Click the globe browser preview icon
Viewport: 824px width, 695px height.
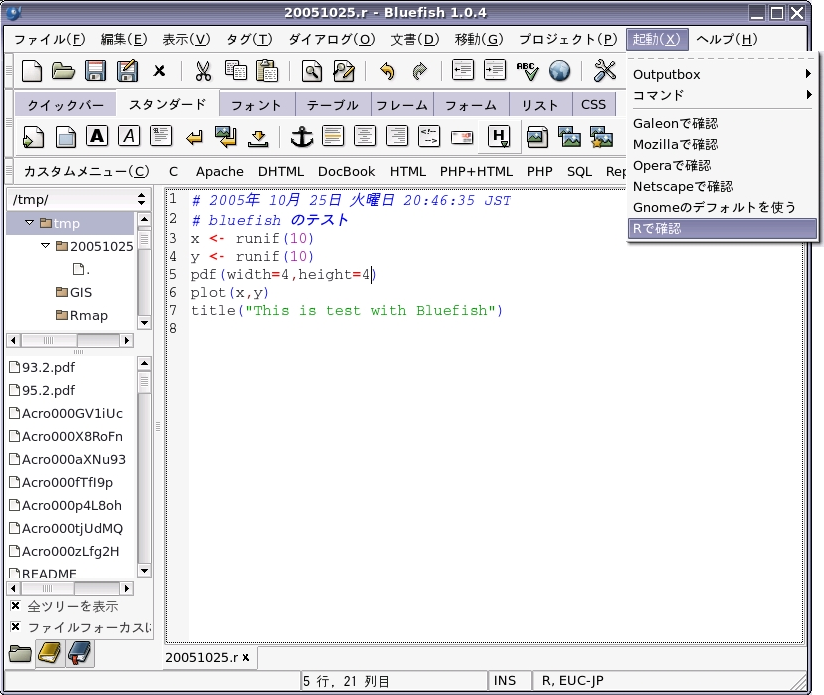click(559, 71)
